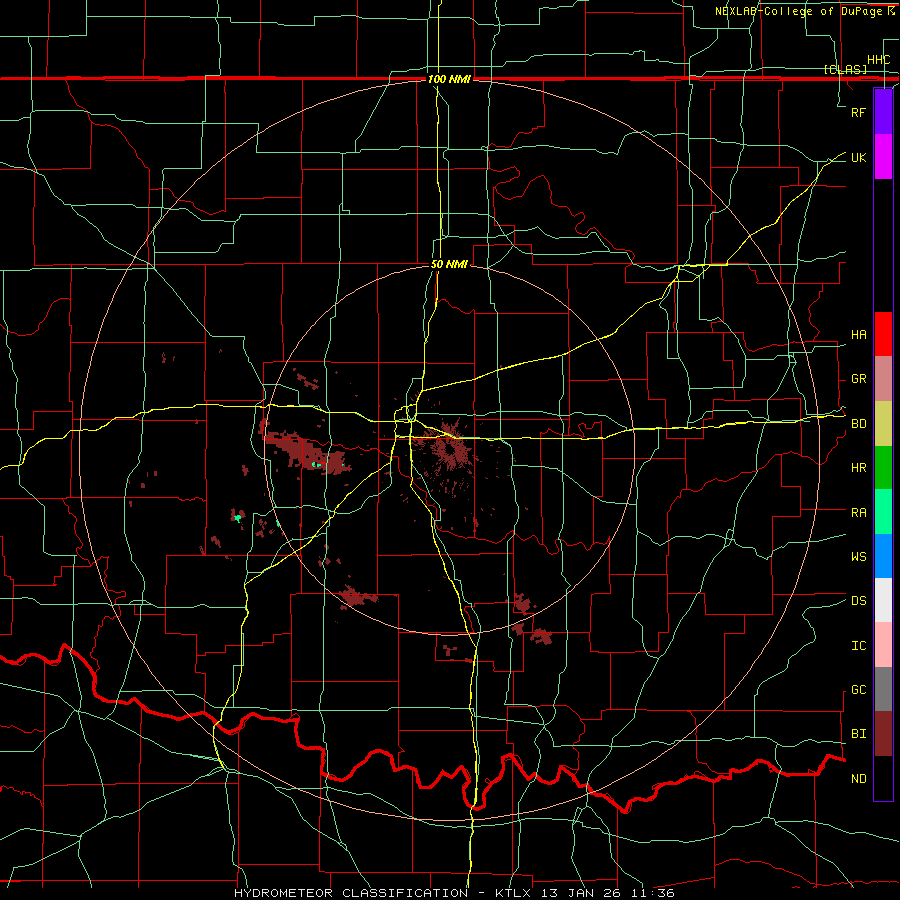
Task: Click the HA legend label
Action: 858,335
